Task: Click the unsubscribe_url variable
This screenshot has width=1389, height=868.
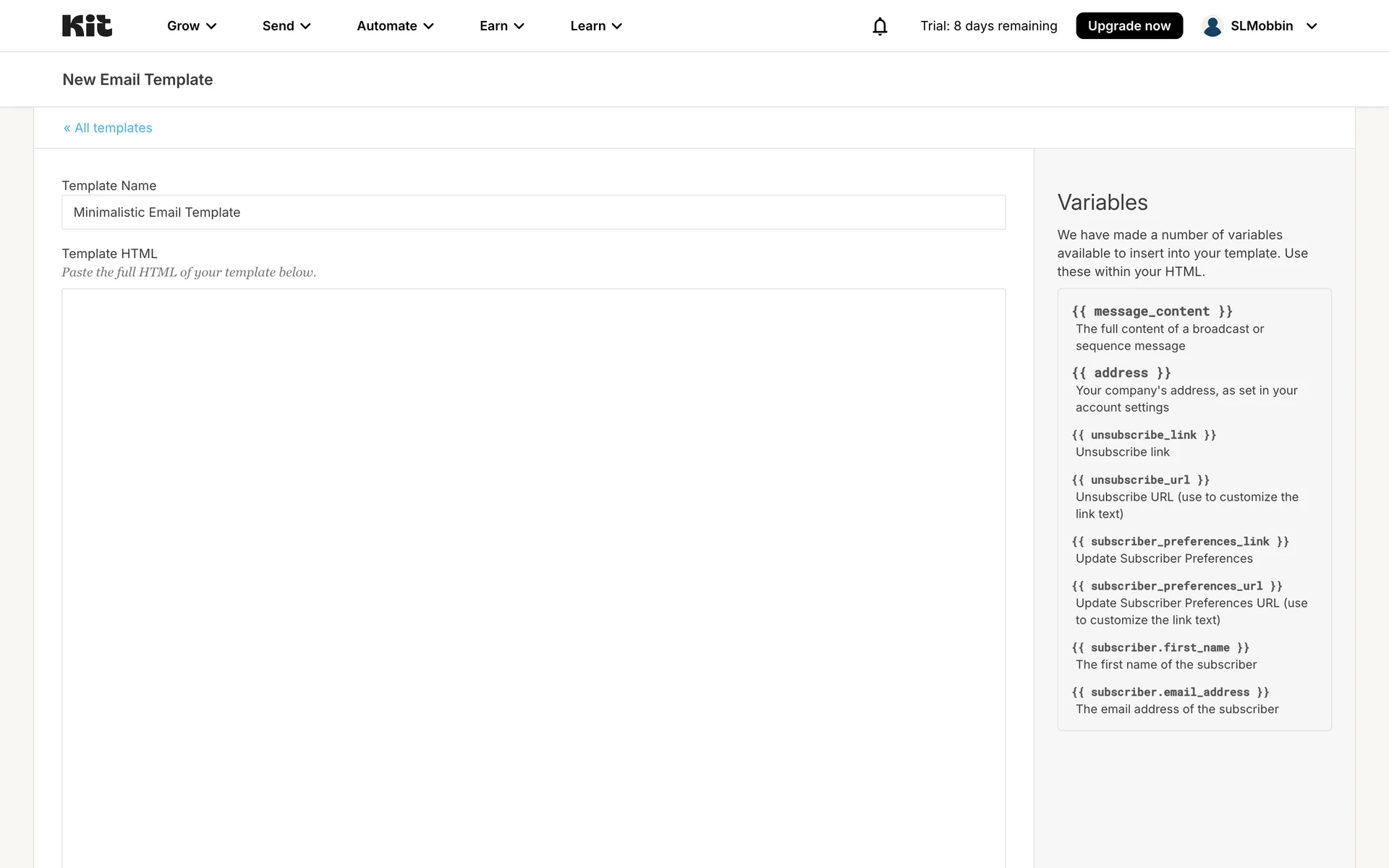Action: coord(1140,480)
